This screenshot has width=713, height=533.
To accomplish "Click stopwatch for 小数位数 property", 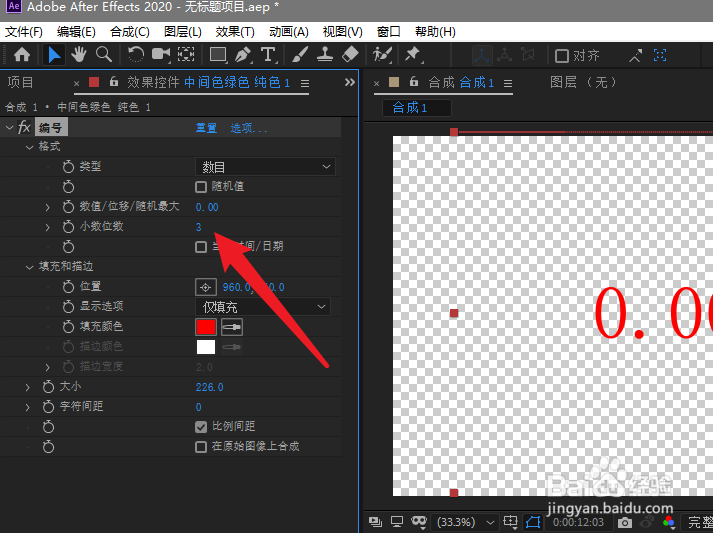I will pos(68,226).
